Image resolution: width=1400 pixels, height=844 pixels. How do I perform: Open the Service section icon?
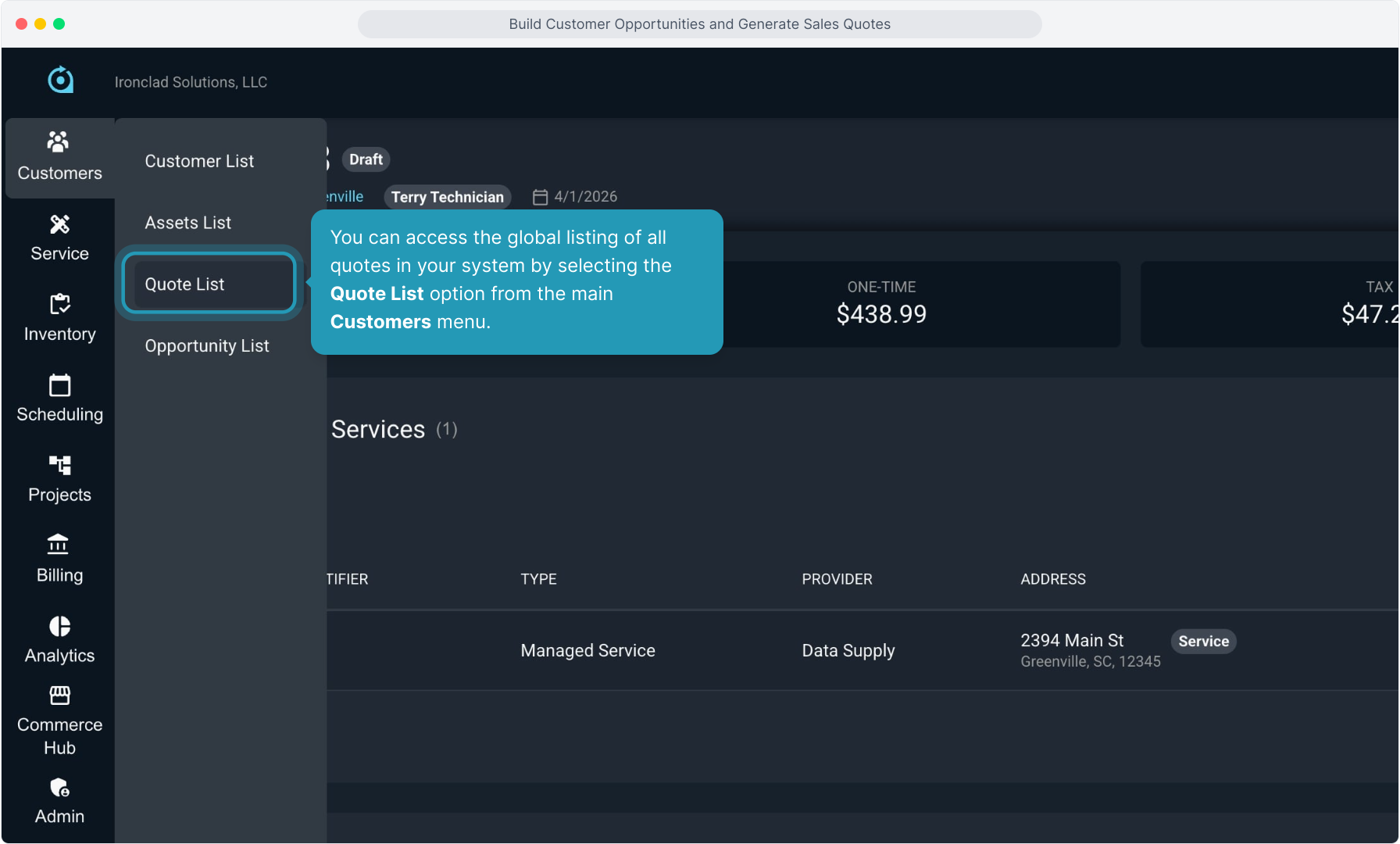(59, 225)
